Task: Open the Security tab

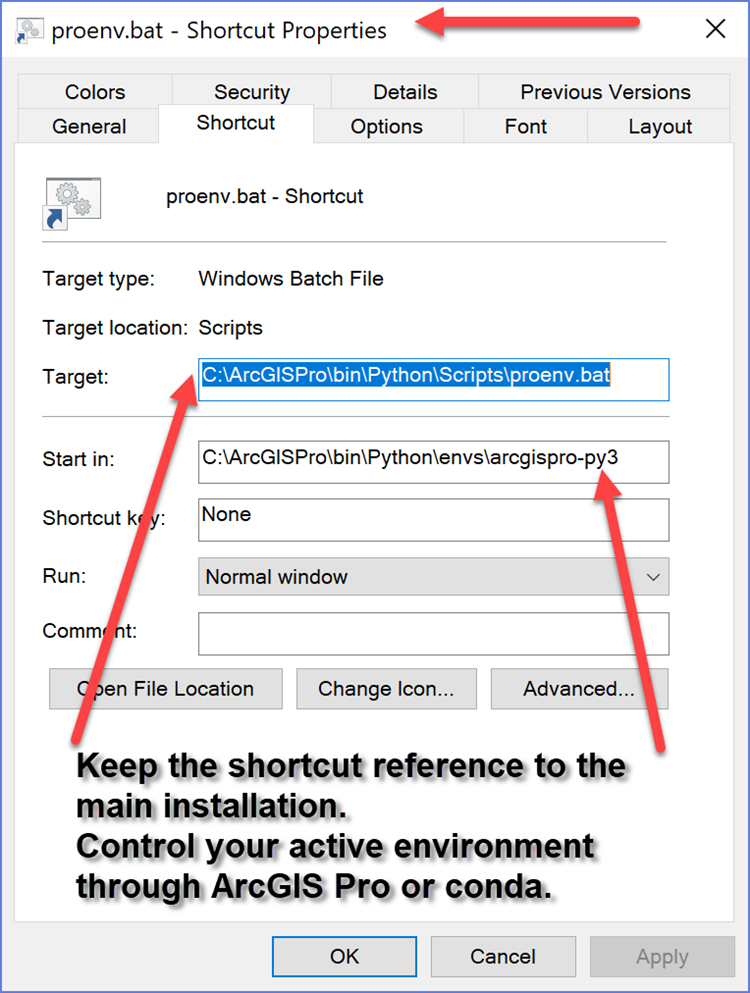Action: 251,92
